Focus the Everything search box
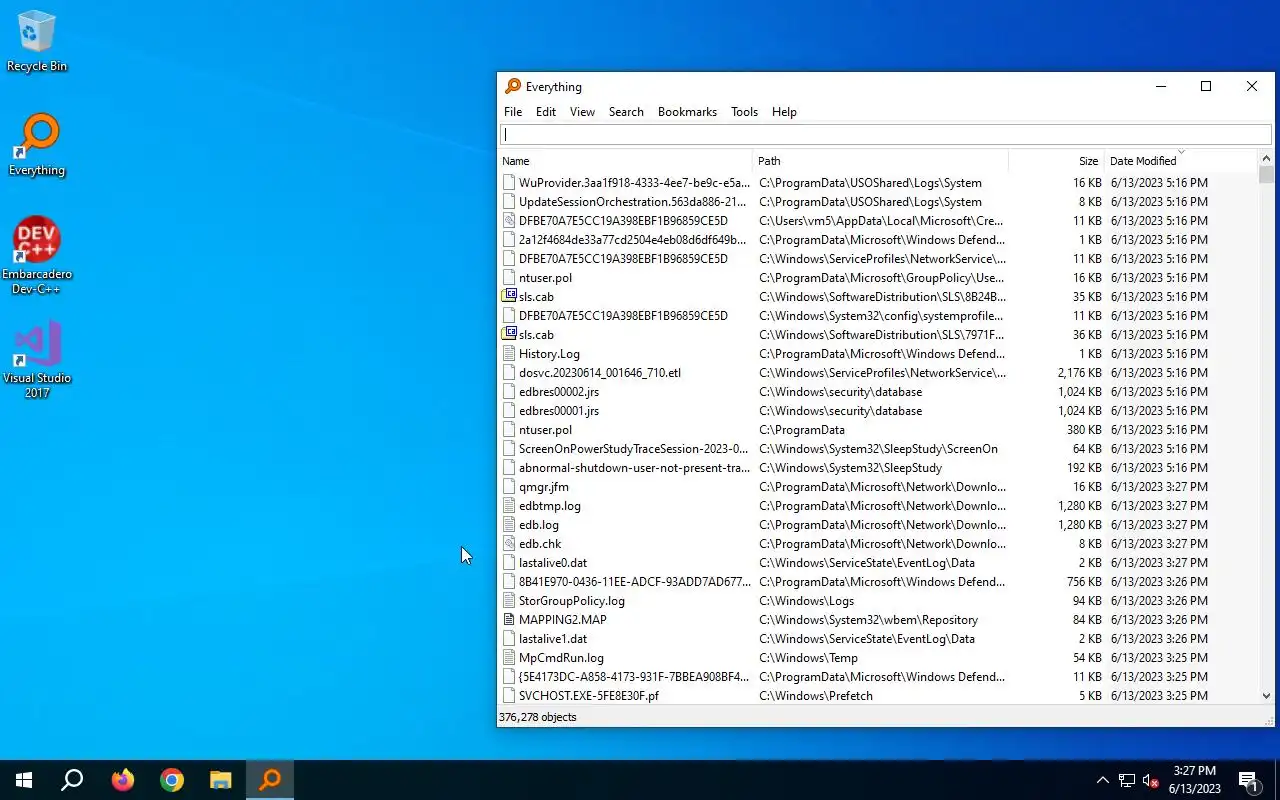The height and width of the screenshot is (800, 1280). tap(885, 135)
